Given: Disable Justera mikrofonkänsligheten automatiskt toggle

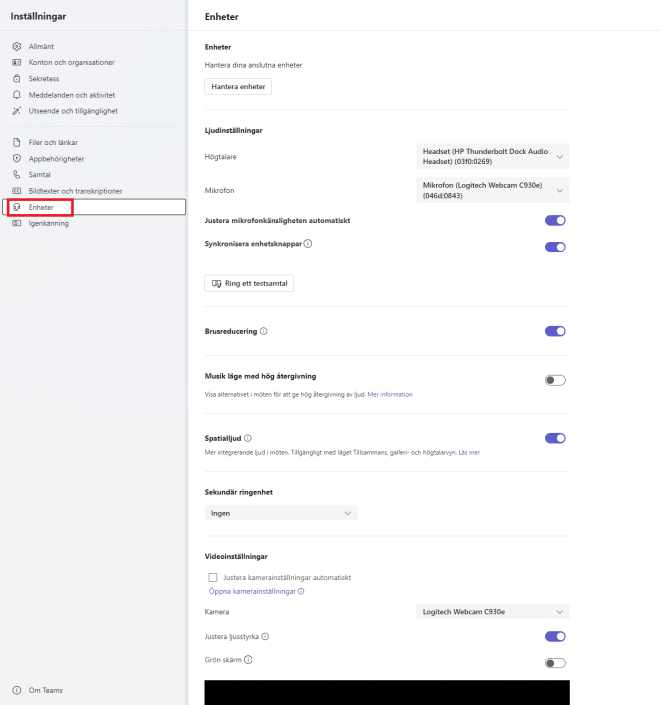Looking at the screenshot, I should click(555, 220).
